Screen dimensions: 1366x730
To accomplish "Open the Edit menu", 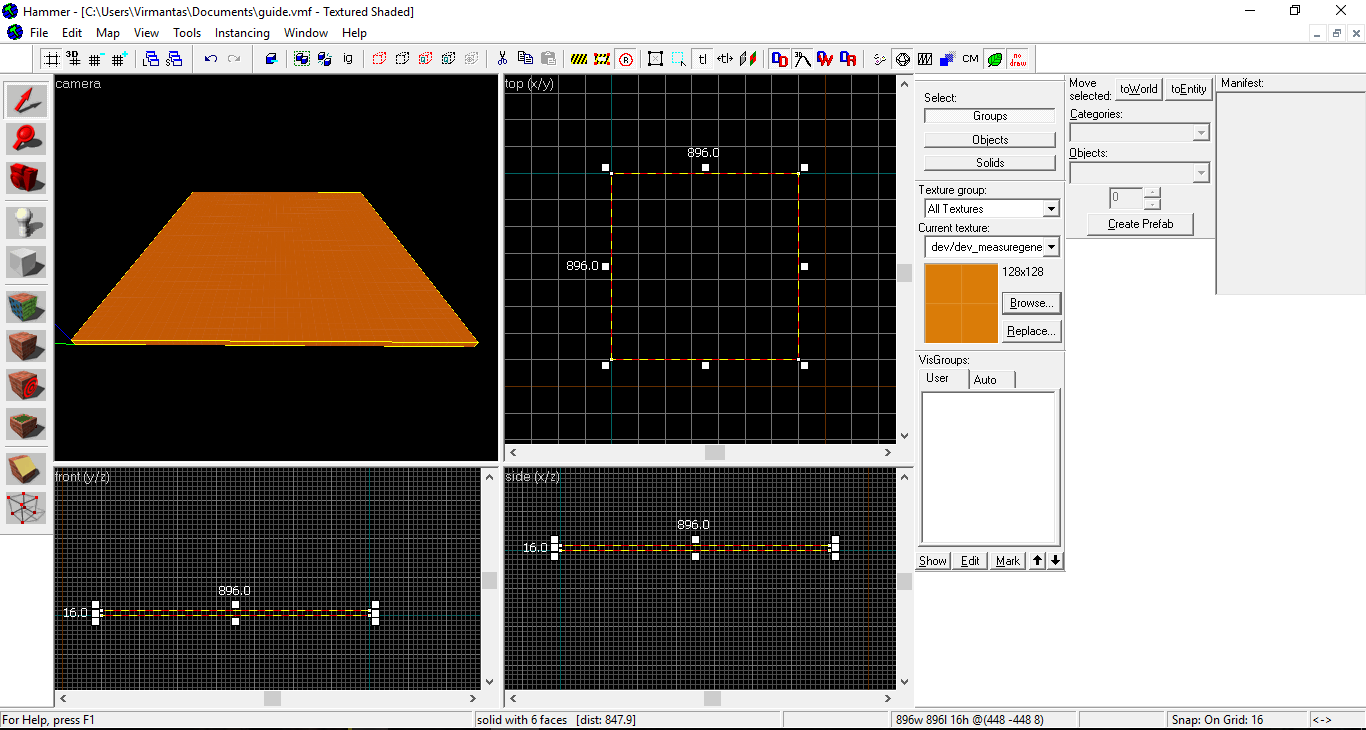I will 72,33.
